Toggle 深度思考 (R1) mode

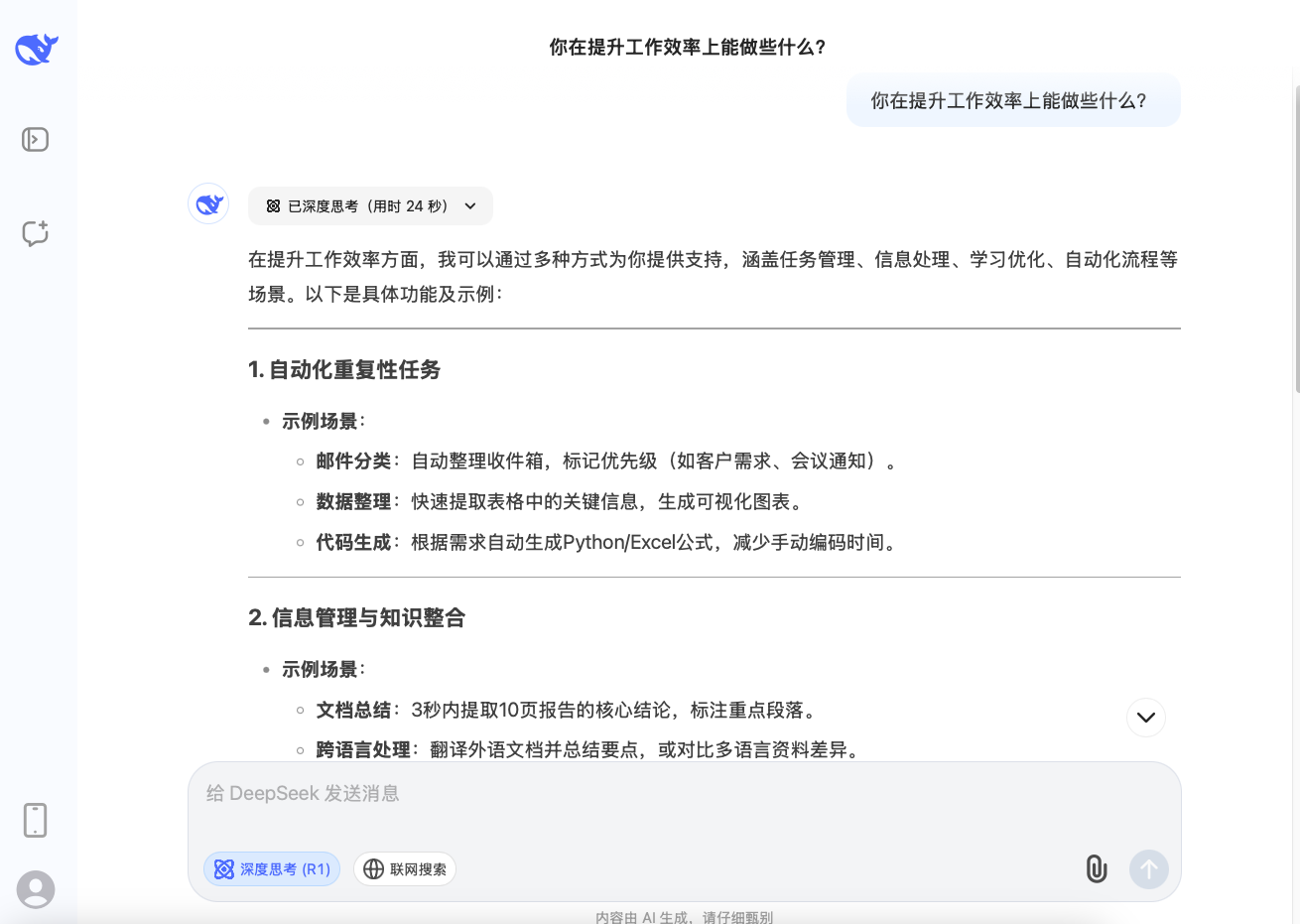coord(272,869)
